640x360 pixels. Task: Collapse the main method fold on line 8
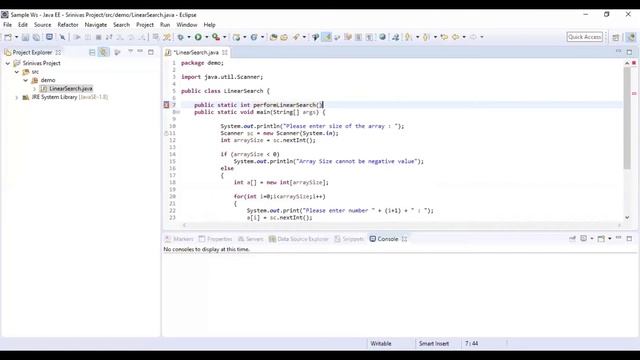178,112
